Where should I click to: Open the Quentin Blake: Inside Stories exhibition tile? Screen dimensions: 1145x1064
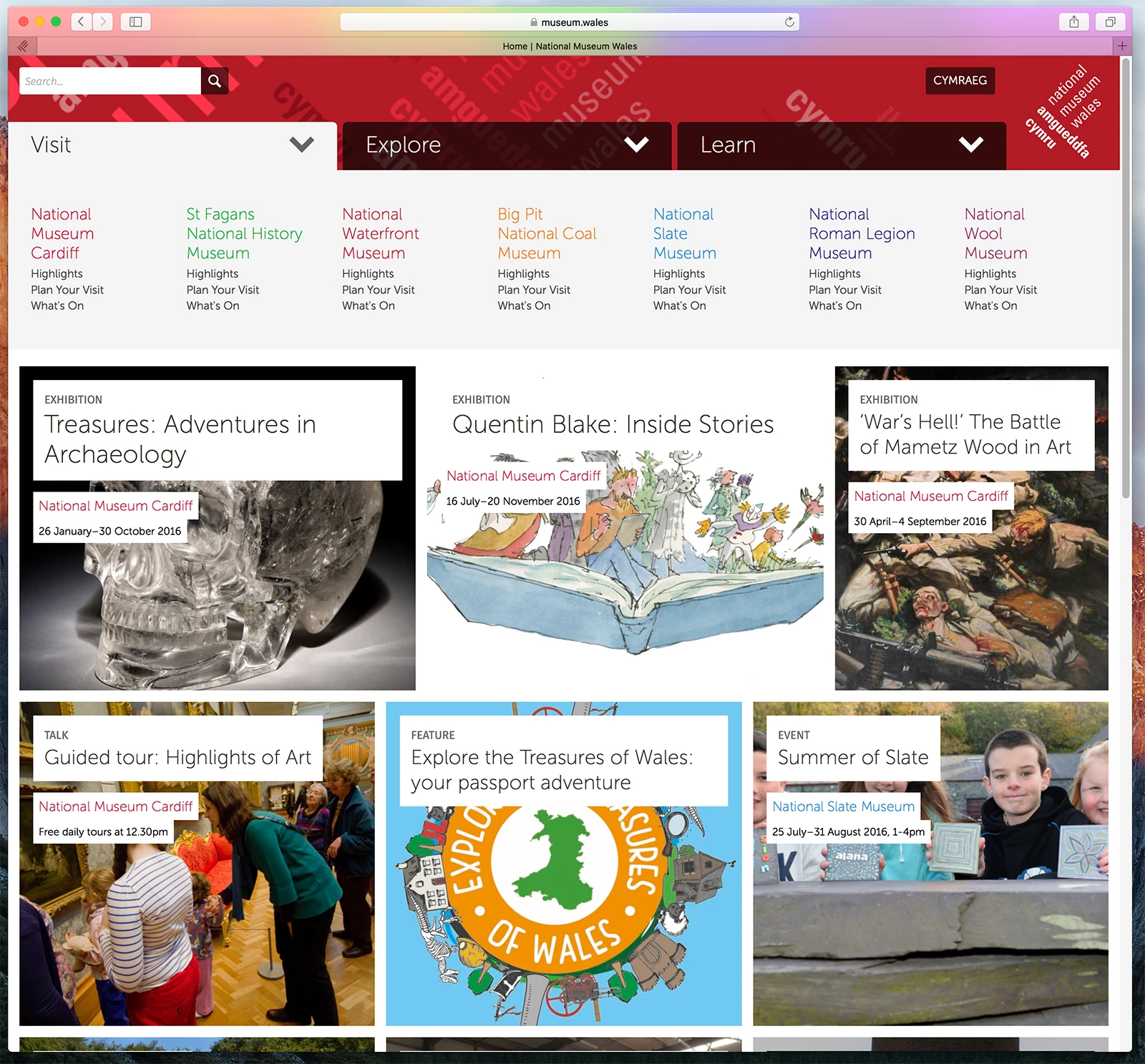(613, 424)
